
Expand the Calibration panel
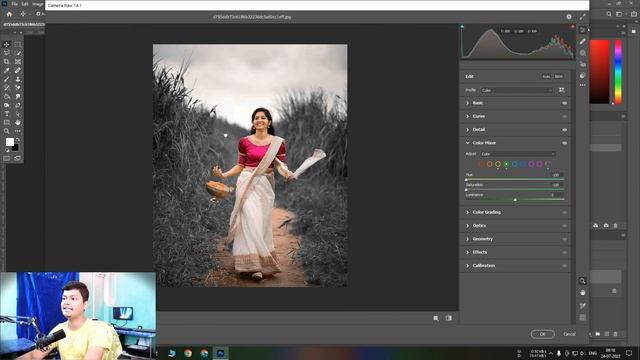pos(468,266)
